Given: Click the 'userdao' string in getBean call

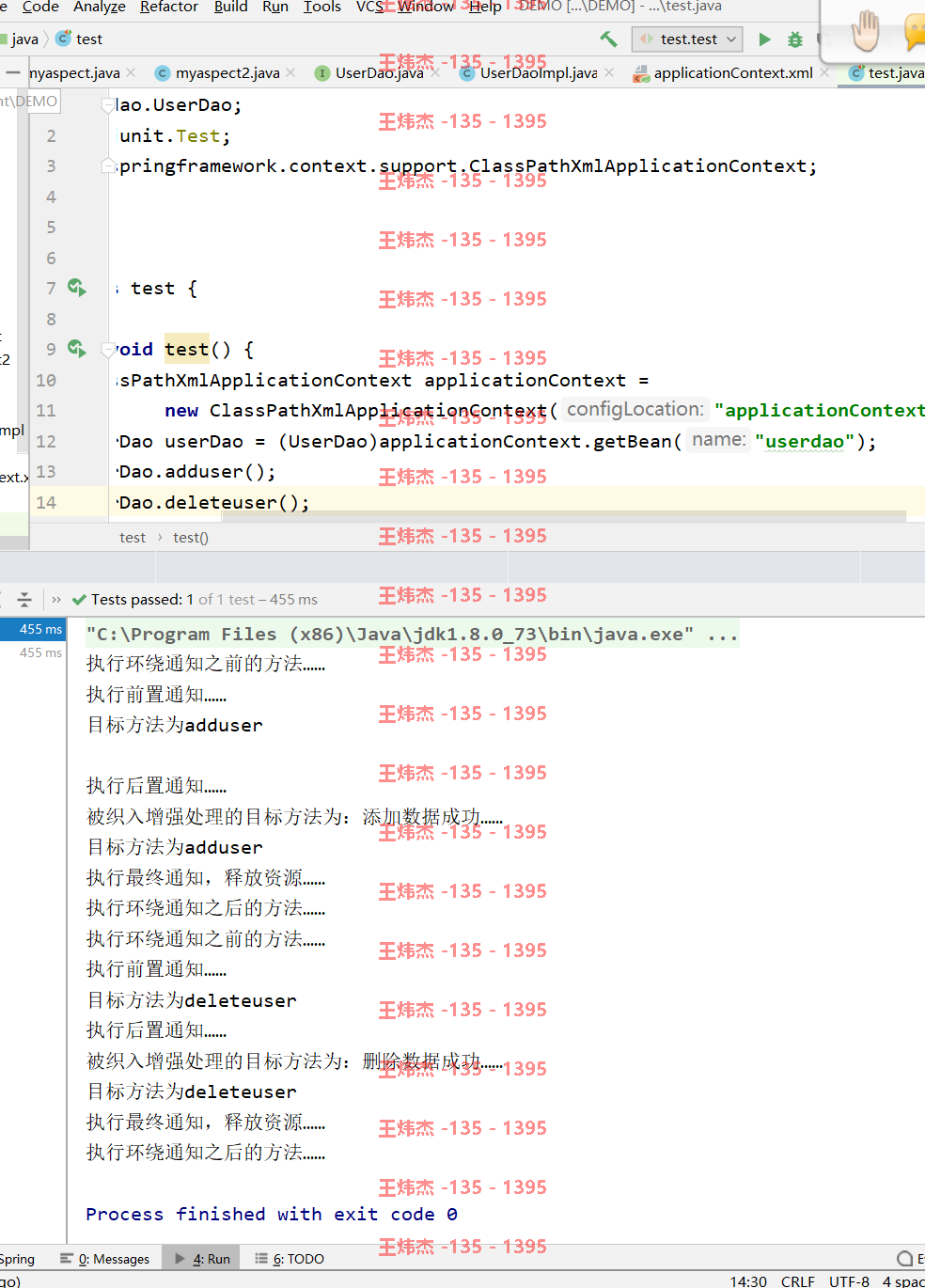Looking at the screenshot, I should (x=805, y=441).
